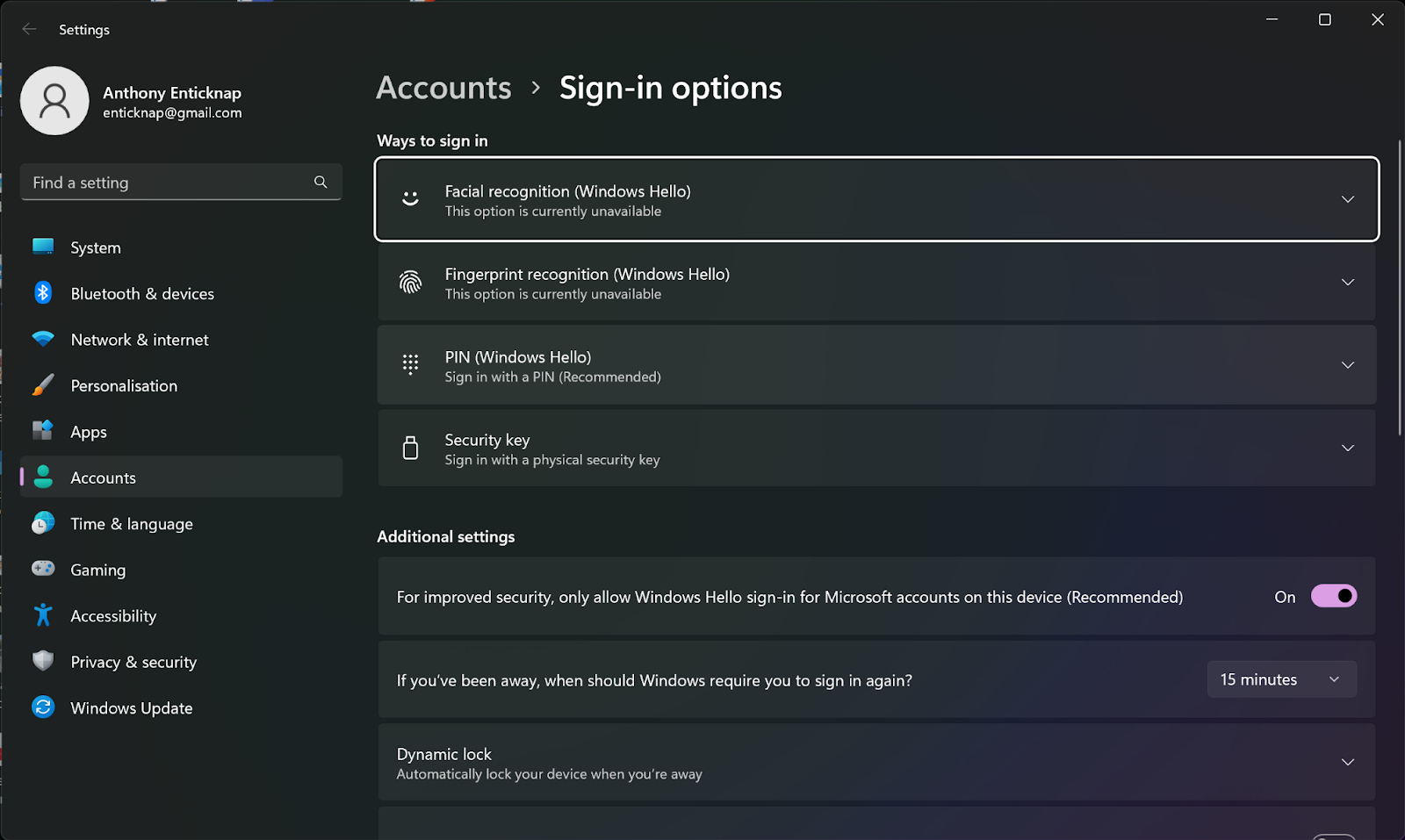The image size is (1405, 840).
Task: Click 'Fingerprint recognition (Windows Hello)' title
Action: click(587, 274)
